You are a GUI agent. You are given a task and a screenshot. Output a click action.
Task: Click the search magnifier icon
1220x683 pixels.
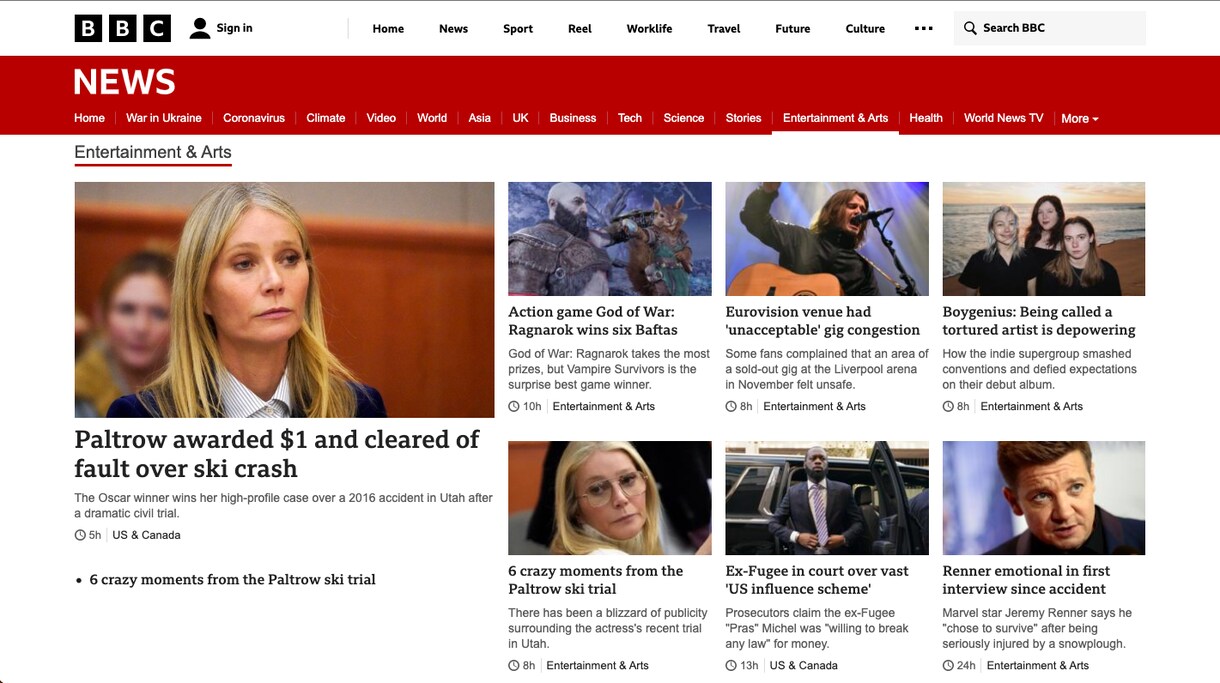(x=969, y=28)
